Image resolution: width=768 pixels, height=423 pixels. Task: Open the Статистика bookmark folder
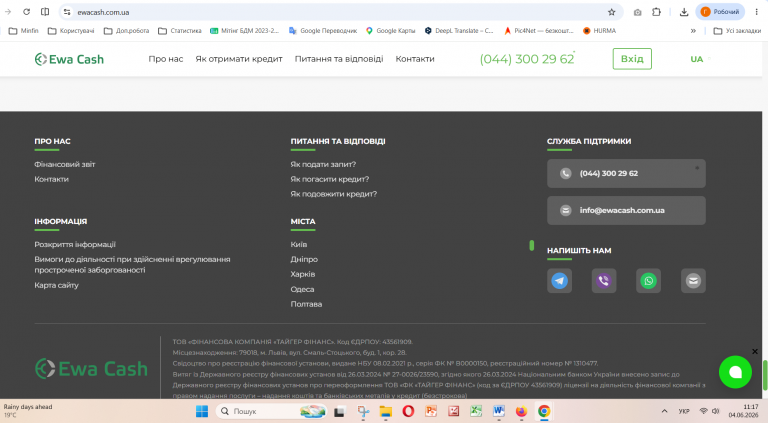(180, 30)
